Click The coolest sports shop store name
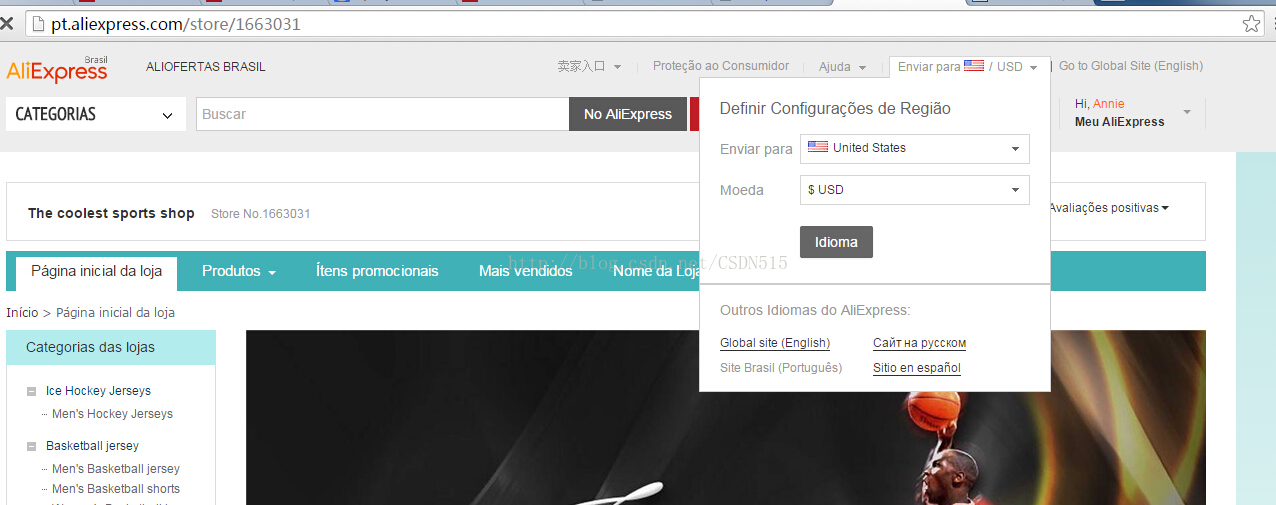1276x505 pixels. 111,213
